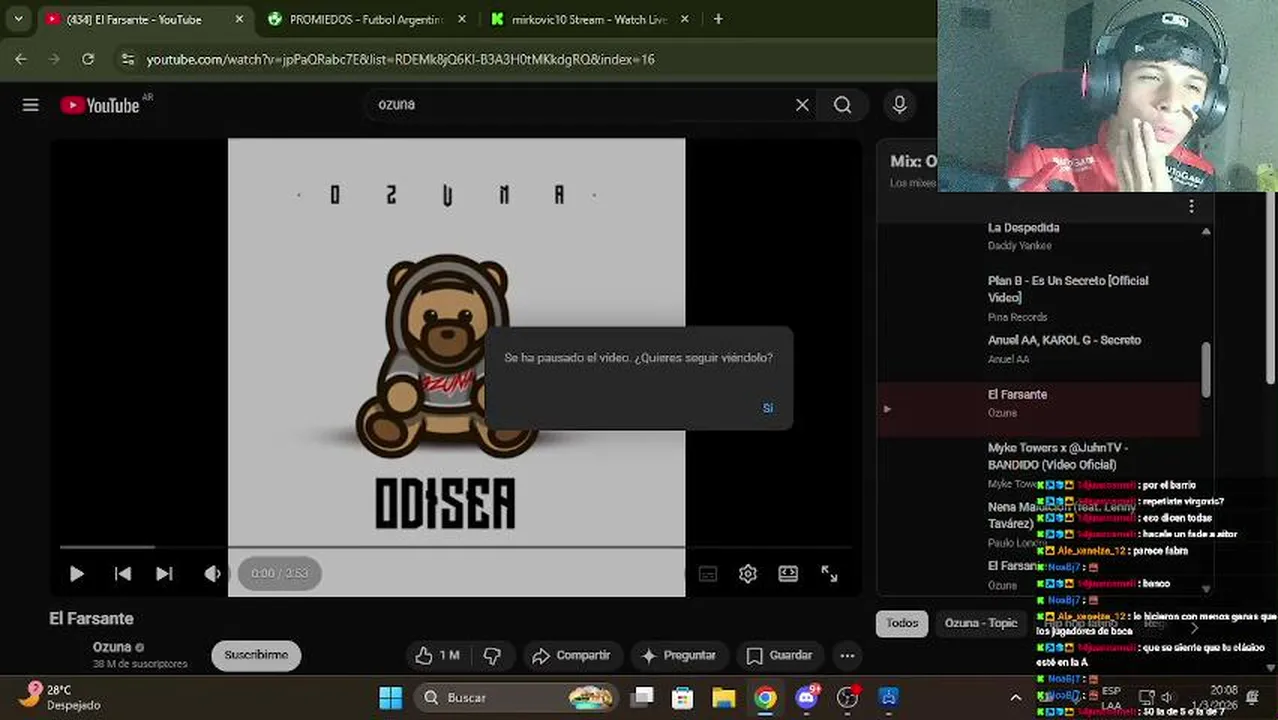This screenshot has width=1278, height=720.
Task: Open more actions ellipsis below the video
Action: (847, 656)
